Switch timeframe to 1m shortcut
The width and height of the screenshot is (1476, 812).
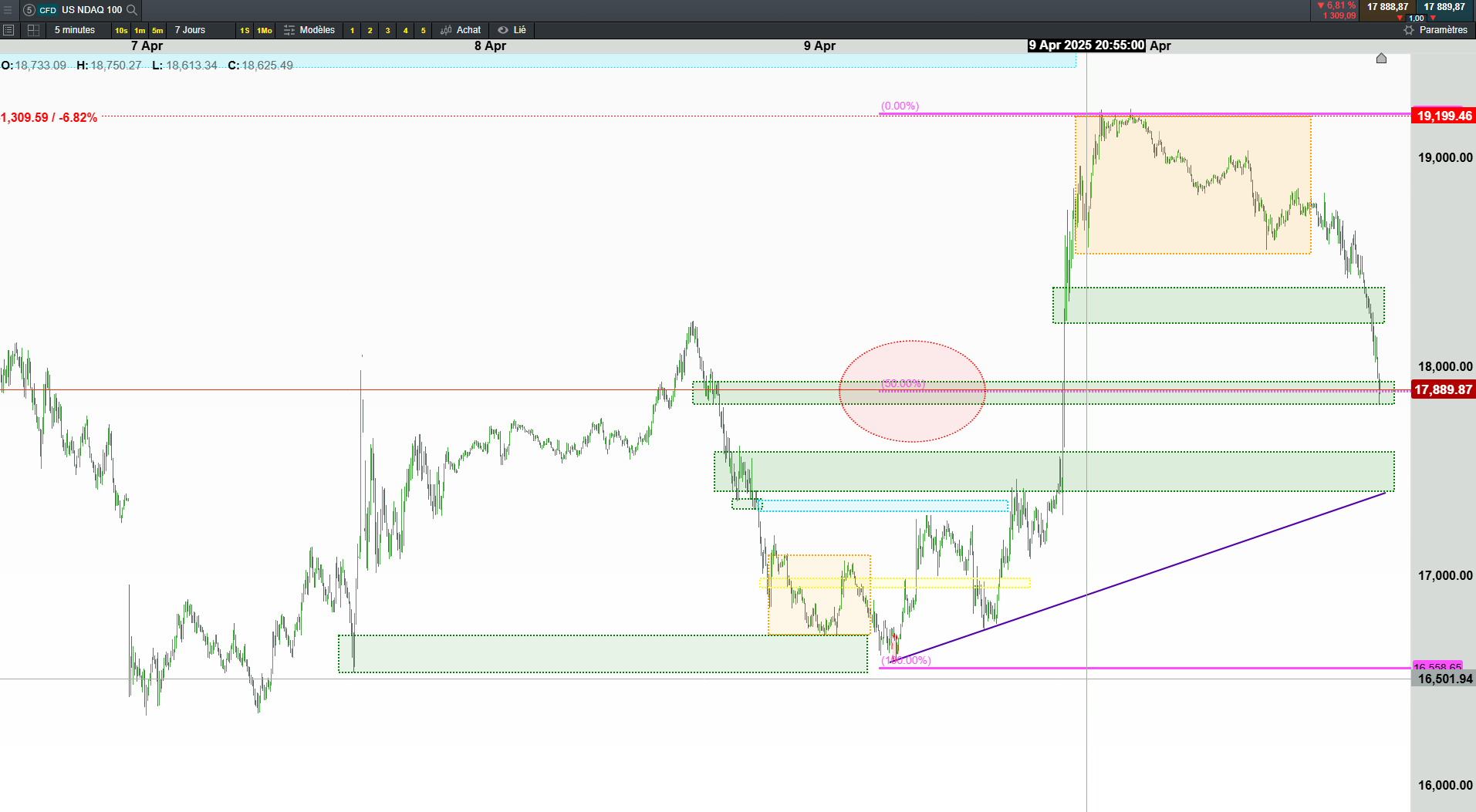click(140, 30)
